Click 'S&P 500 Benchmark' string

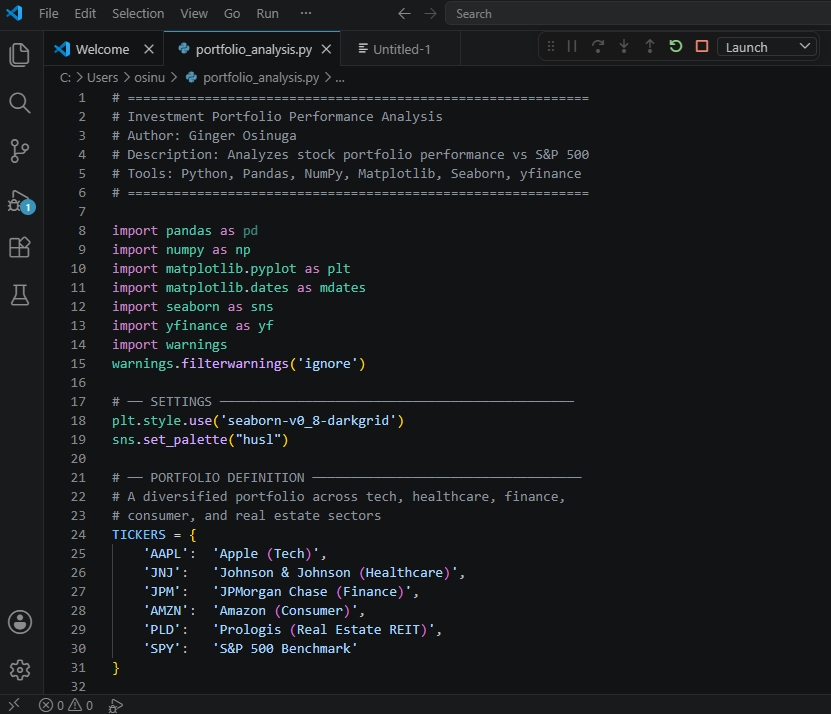(285, 649)
